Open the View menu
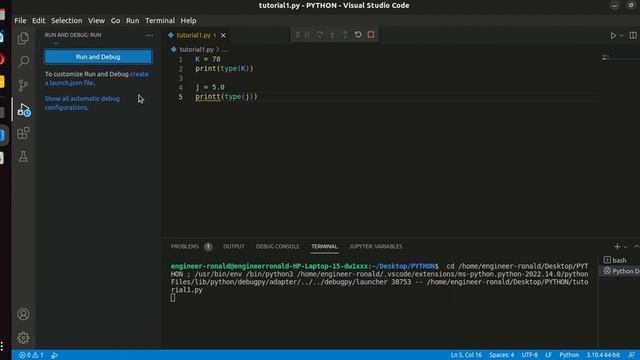 (96, 20)
